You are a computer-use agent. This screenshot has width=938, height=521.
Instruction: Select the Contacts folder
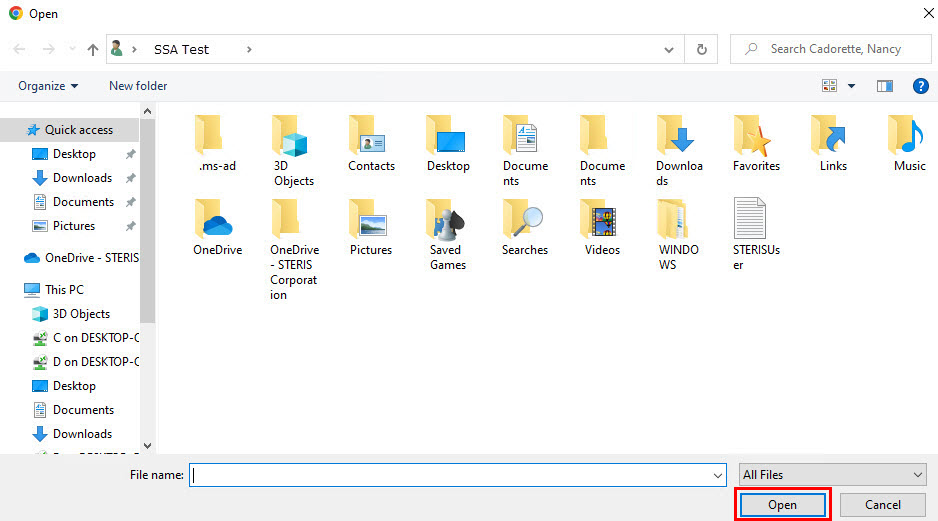point(371,144)
